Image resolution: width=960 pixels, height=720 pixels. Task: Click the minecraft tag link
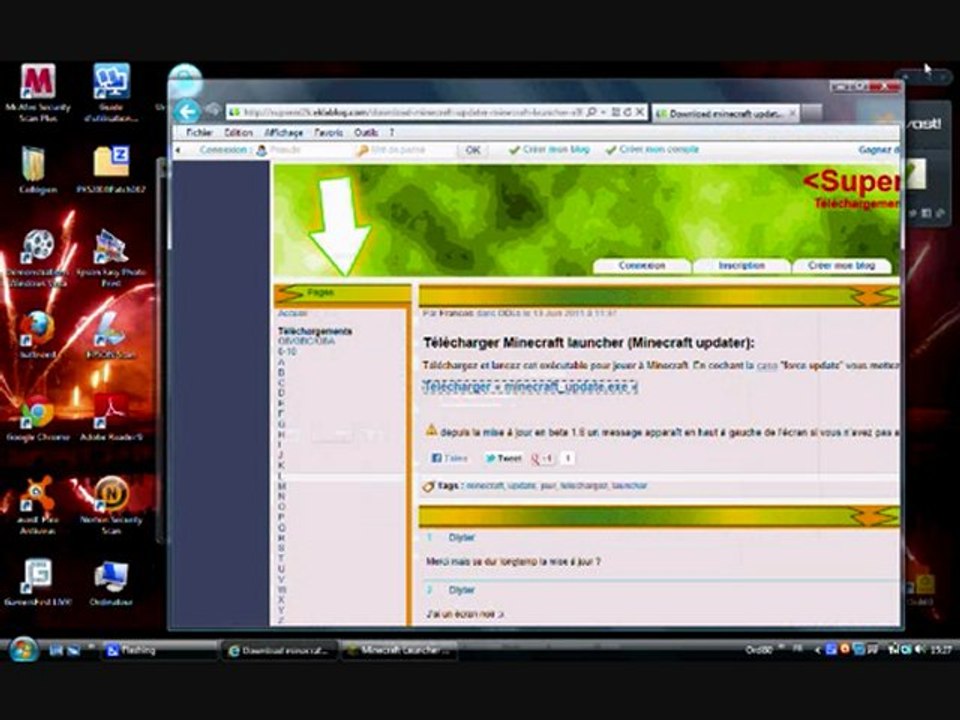tap(485, 486)
